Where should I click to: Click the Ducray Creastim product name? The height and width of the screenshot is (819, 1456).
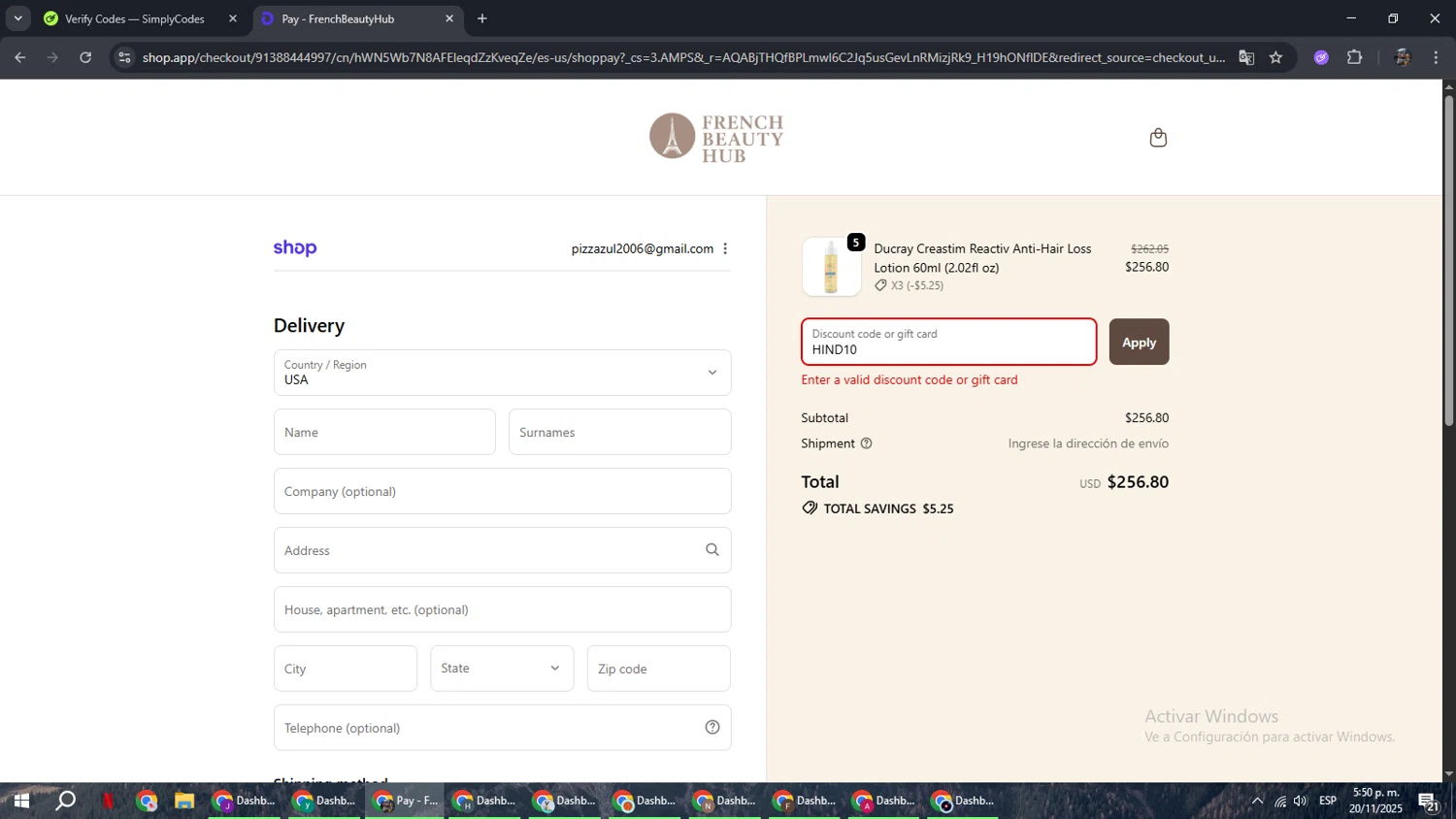[x=982, y=258]
